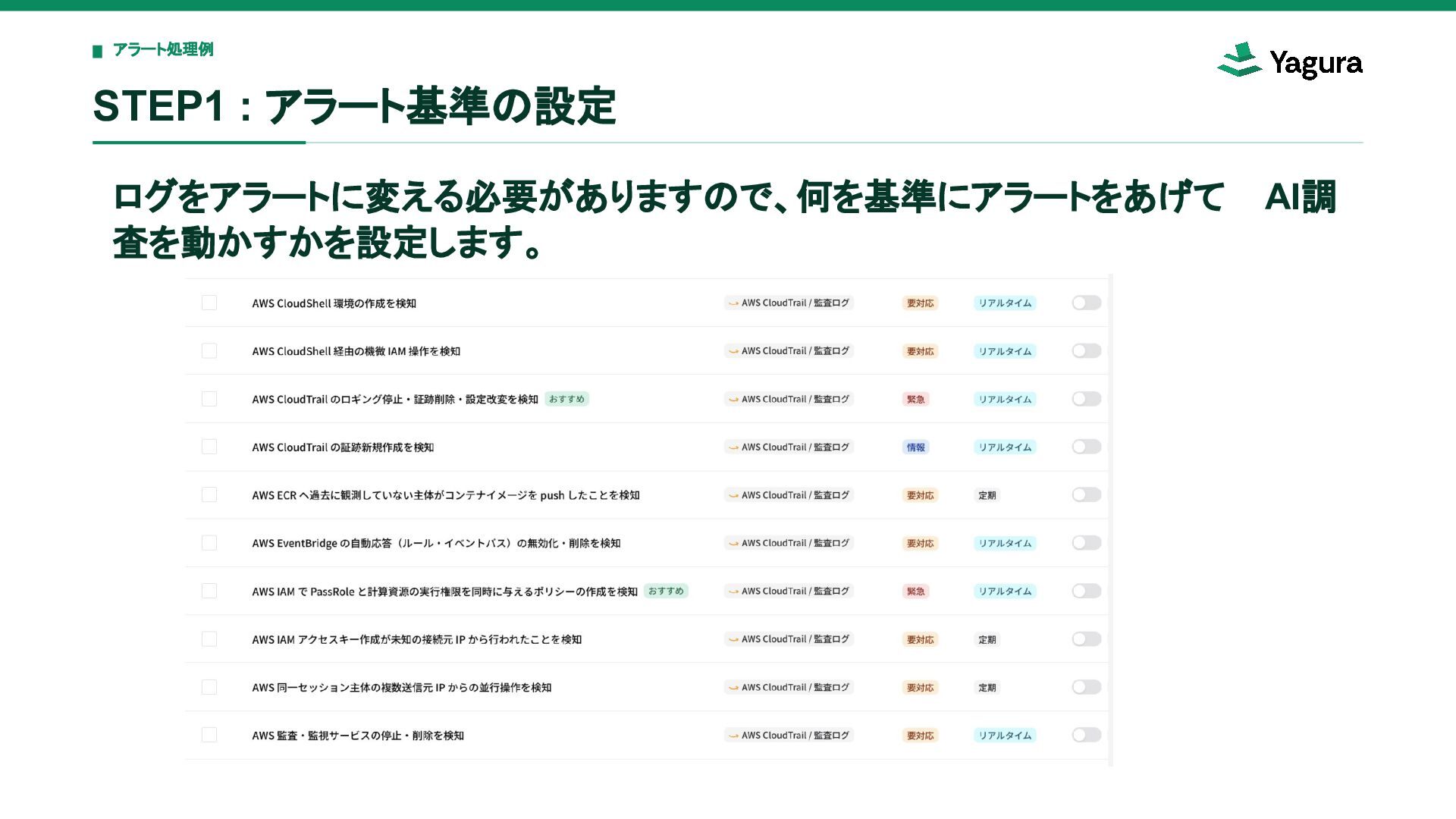The width and height of the screenshot is (1456, 819).
Task: Click AWS icon in AWS ECR row
Action: tap(733, 495)
